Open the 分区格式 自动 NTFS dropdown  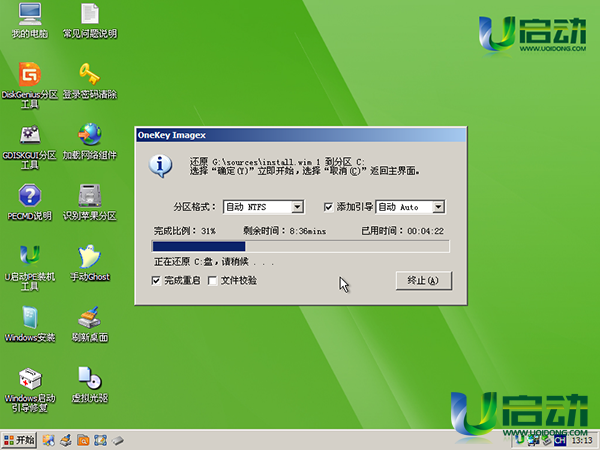pyautogui.click(x=264, y=207)
